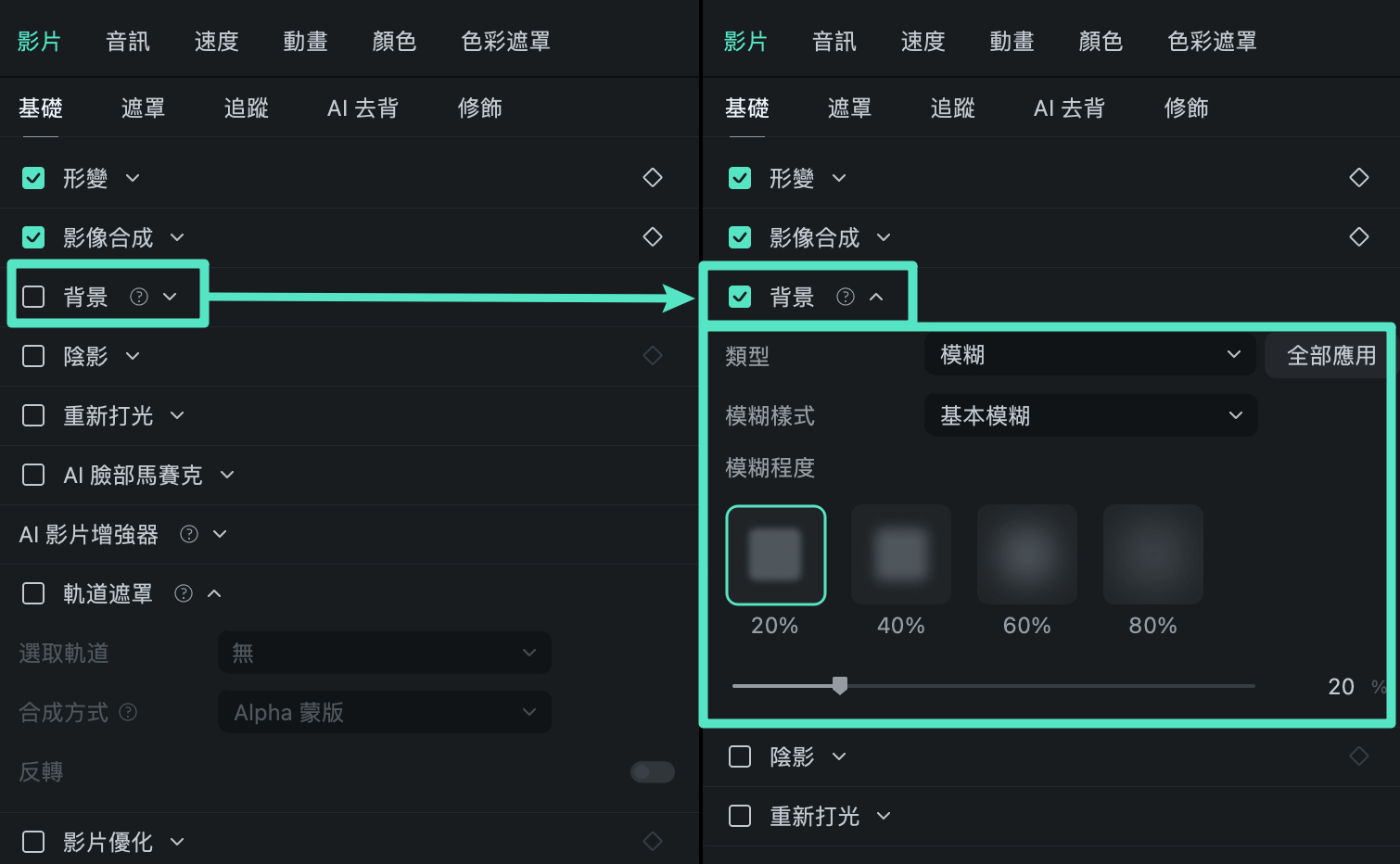This screenshot has height=864, width=1400.
Task: Enable 背景 checkbox in left panel
Action: click(33, 297)
